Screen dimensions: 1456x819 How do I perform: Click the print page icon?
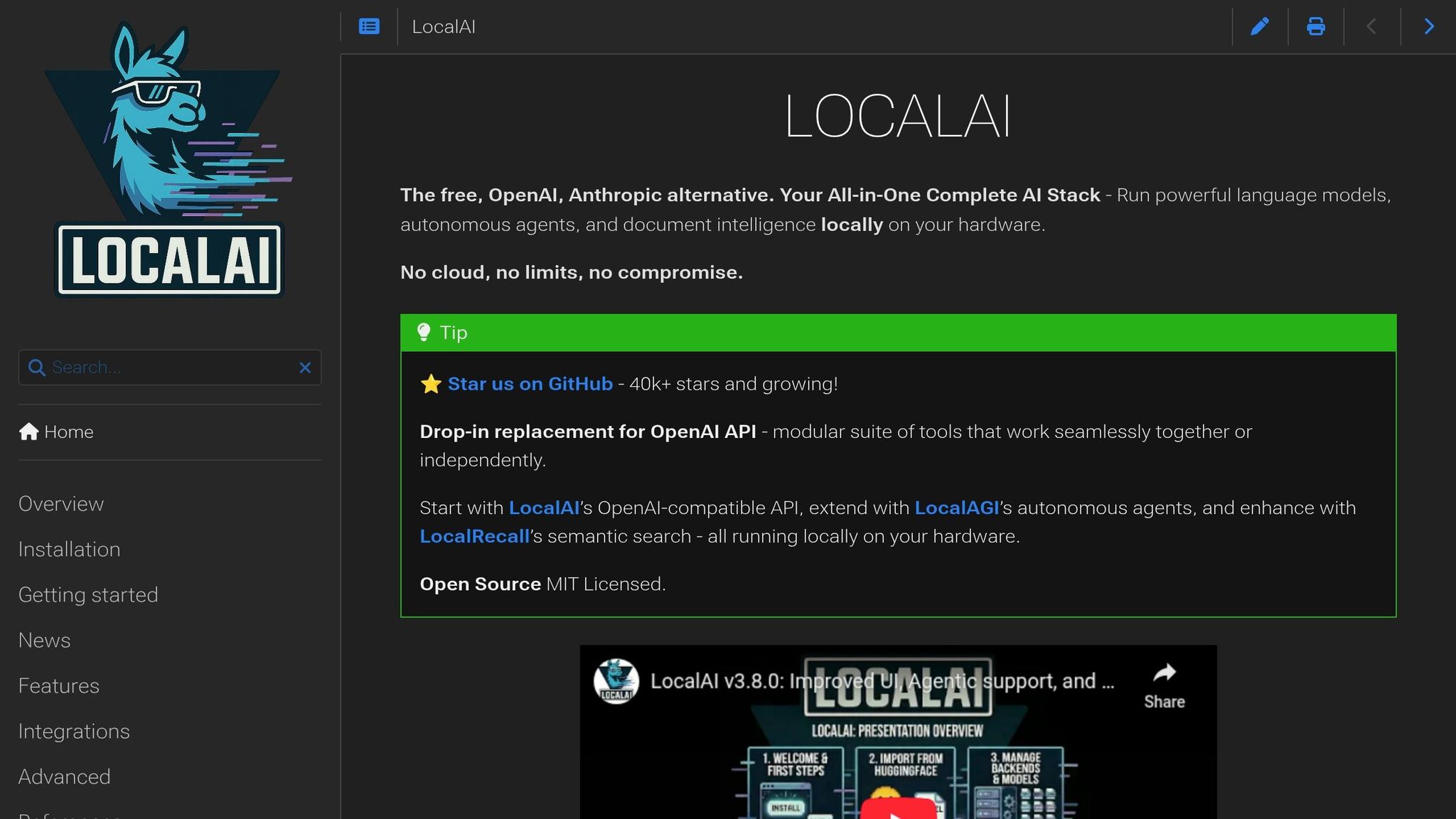(1316, 26)
